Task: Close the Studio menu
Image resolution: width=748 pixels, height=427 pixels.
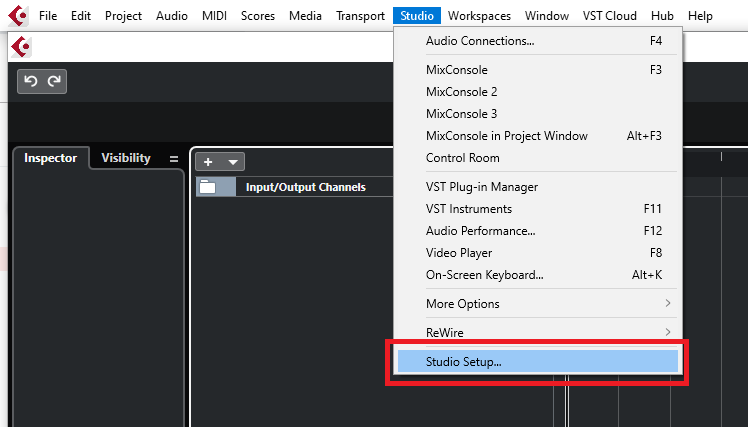Action: 417,16
